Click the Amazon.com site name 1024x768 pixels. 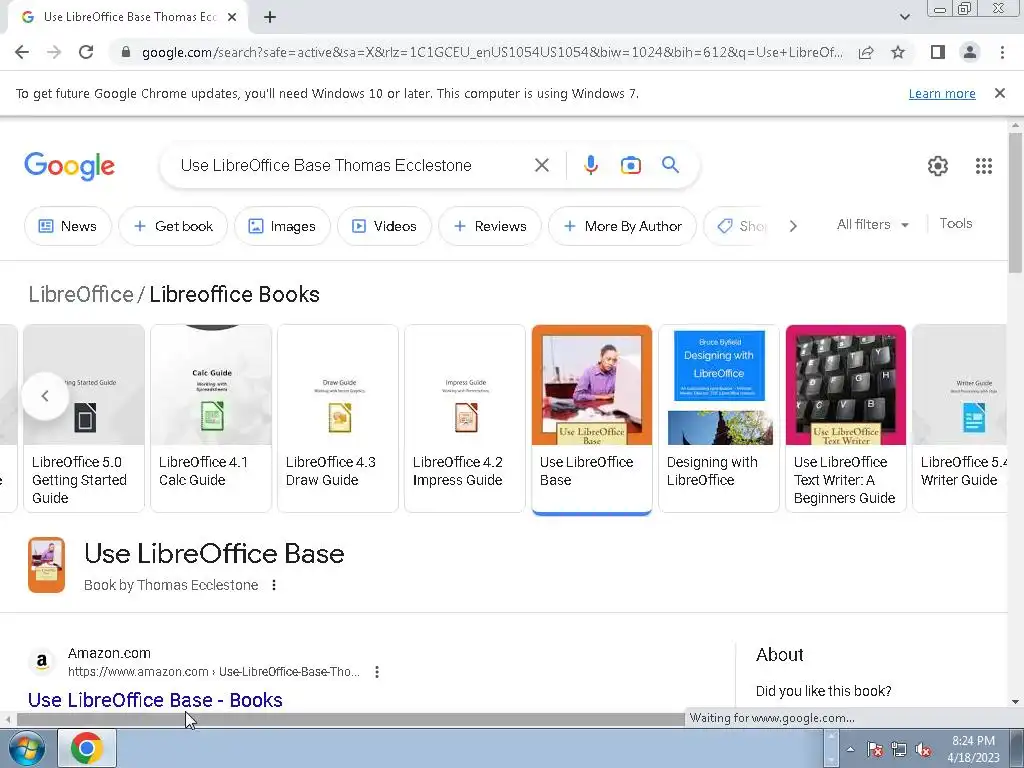pyautogui.click(x=109, y=653)
